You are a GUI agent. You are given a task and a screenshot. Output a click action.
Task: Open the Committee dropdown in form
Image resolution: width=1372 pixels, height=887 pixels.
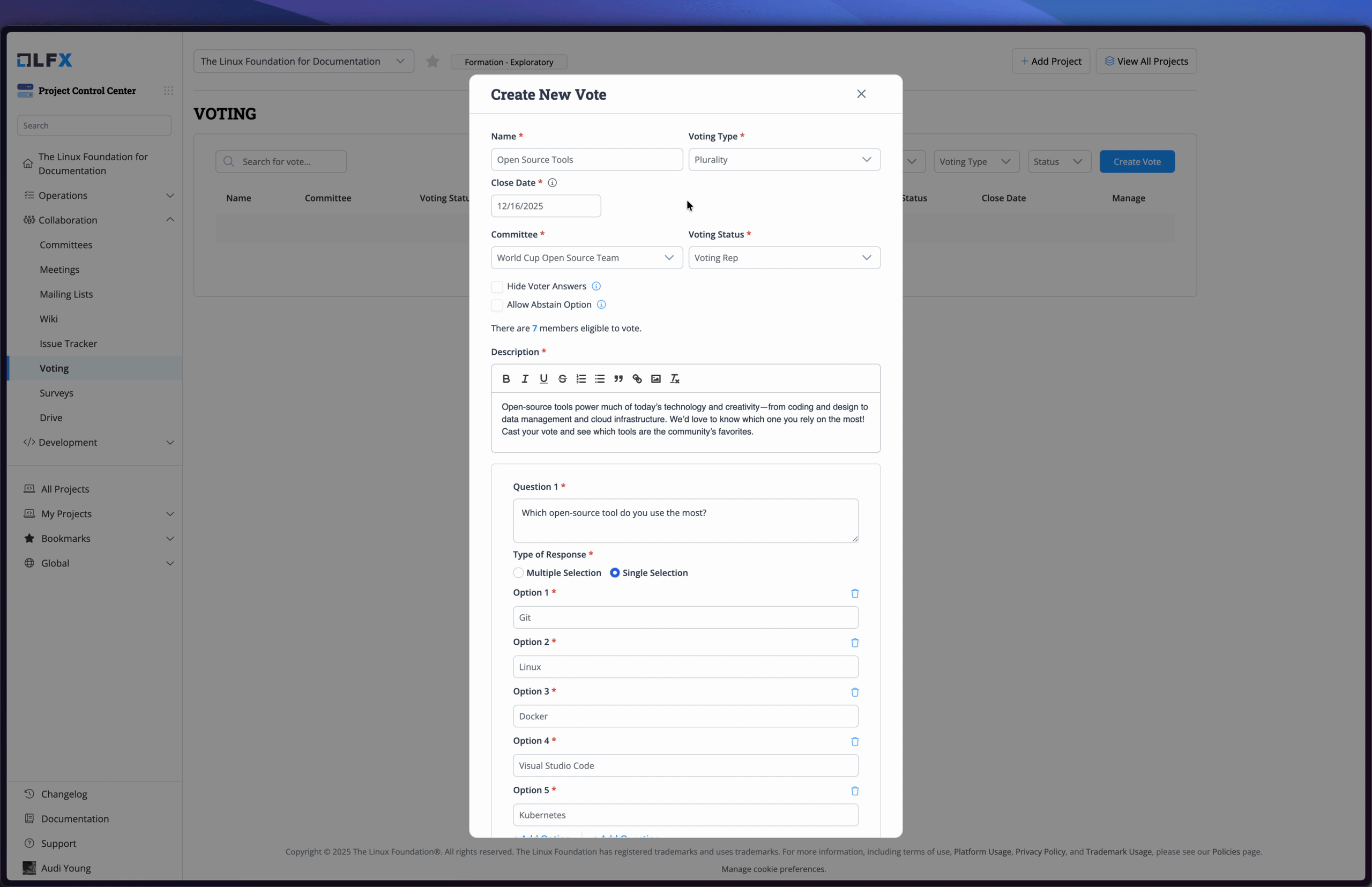586,257
